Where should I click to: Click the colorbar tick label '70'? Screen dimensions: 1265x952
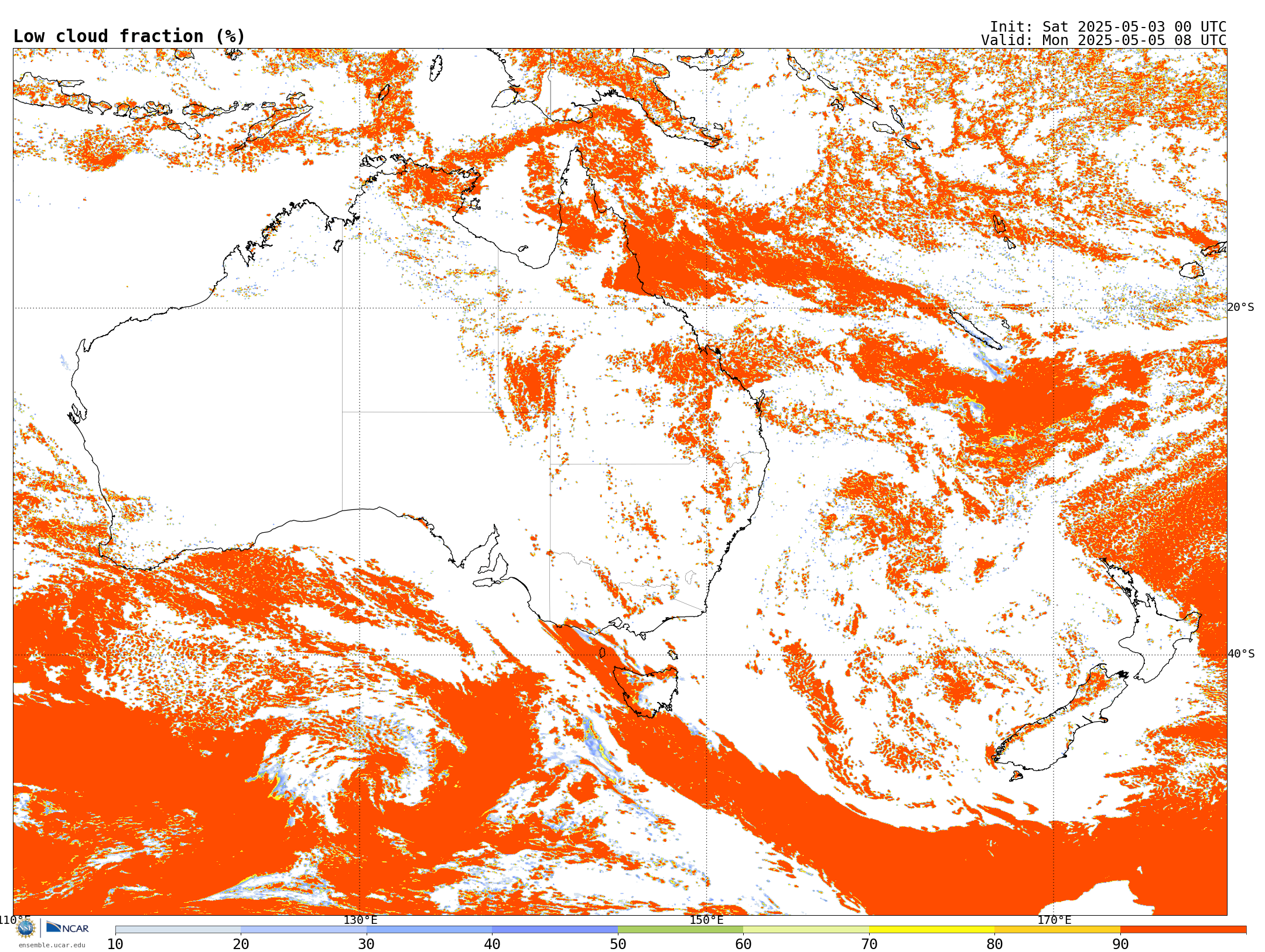[x=869, y=944]
